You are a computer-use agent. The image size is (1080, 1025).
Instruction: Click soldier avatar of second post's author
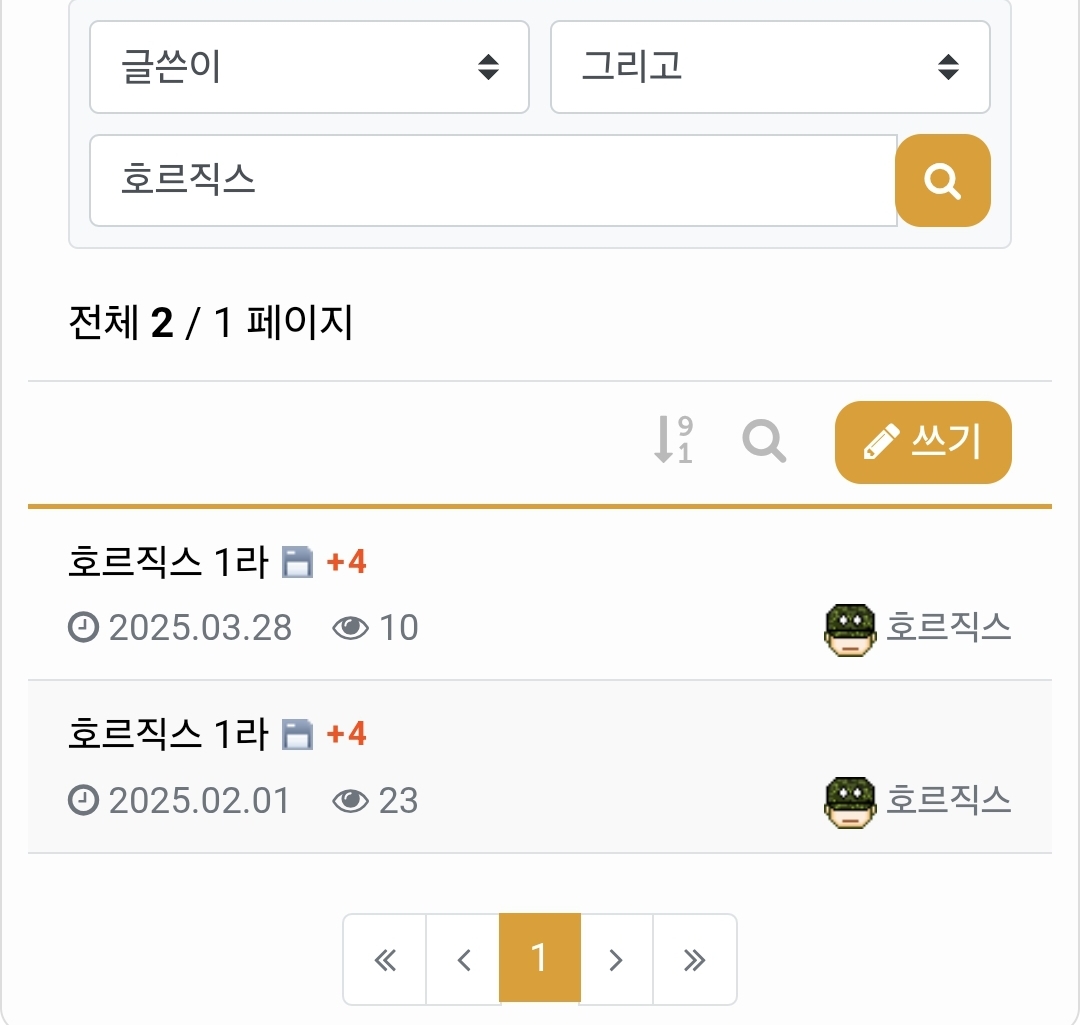(850, 802)
